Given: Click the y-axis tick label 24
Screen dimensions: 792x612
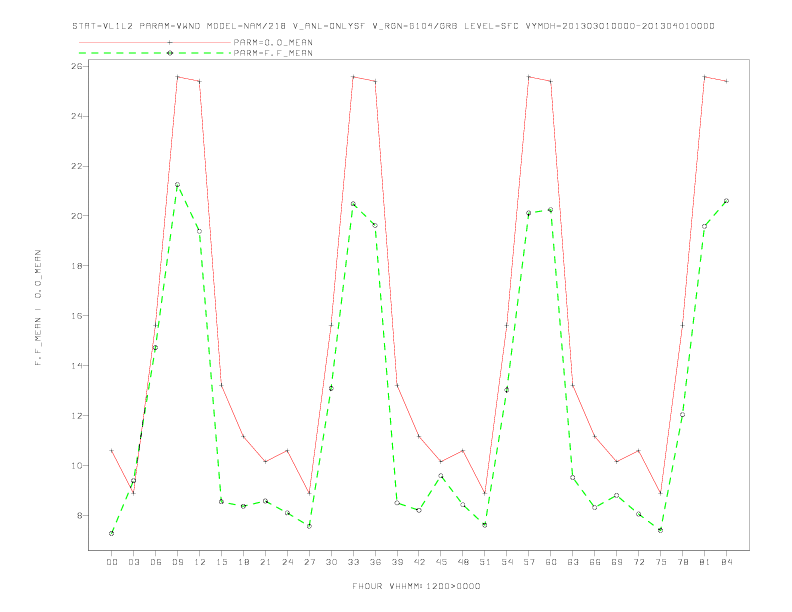Looking at the screenshot, I should [x=77, y=116].
